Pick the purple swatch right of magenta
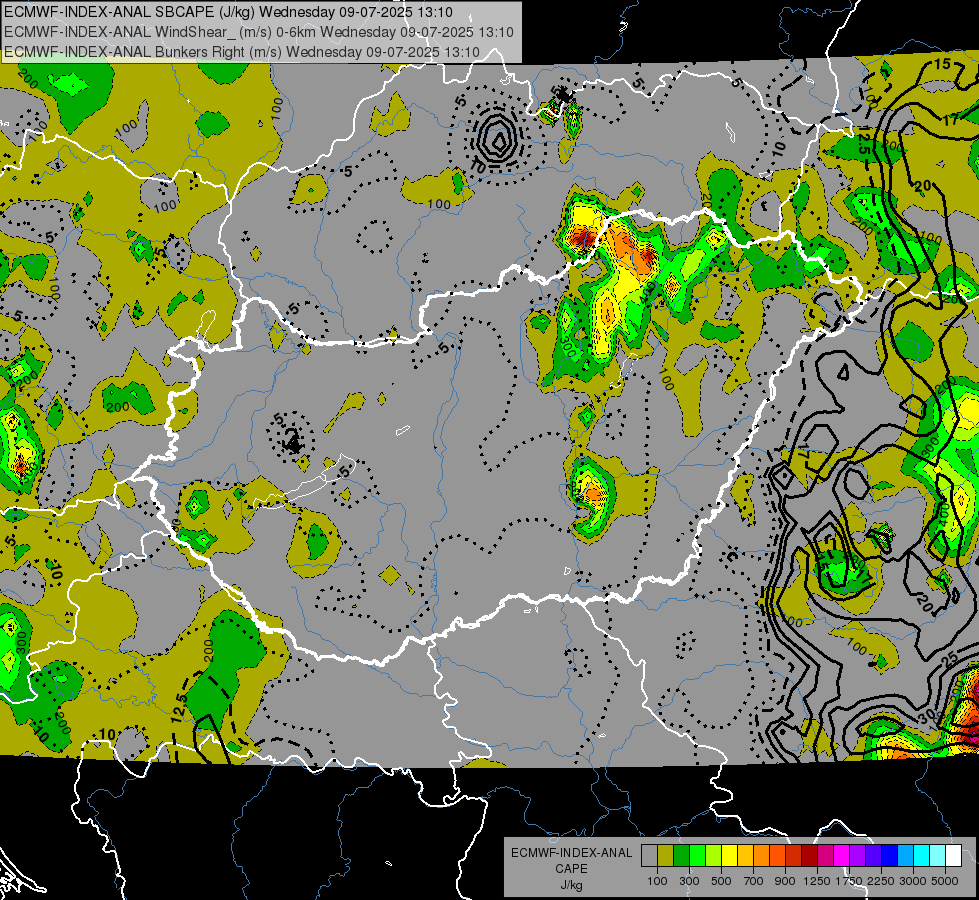 click(857, 855)
